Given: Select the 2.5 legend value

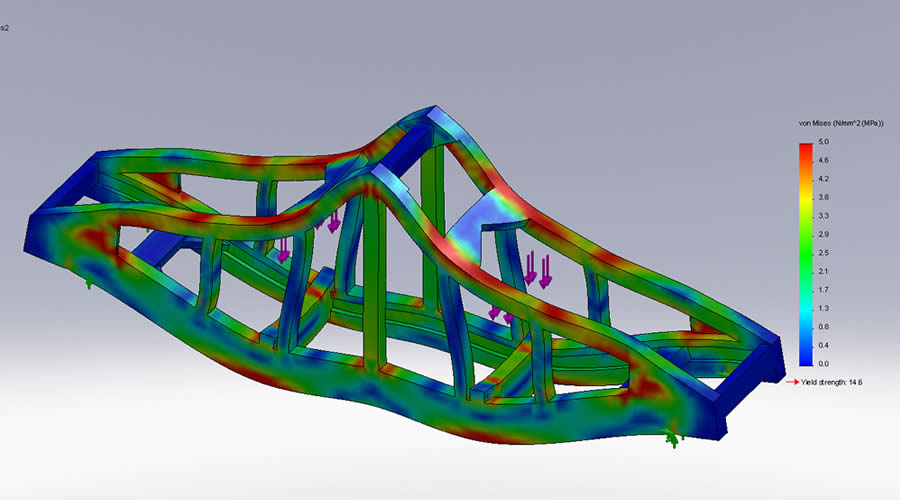Looking at the screenshot, I should pos(823,253).
